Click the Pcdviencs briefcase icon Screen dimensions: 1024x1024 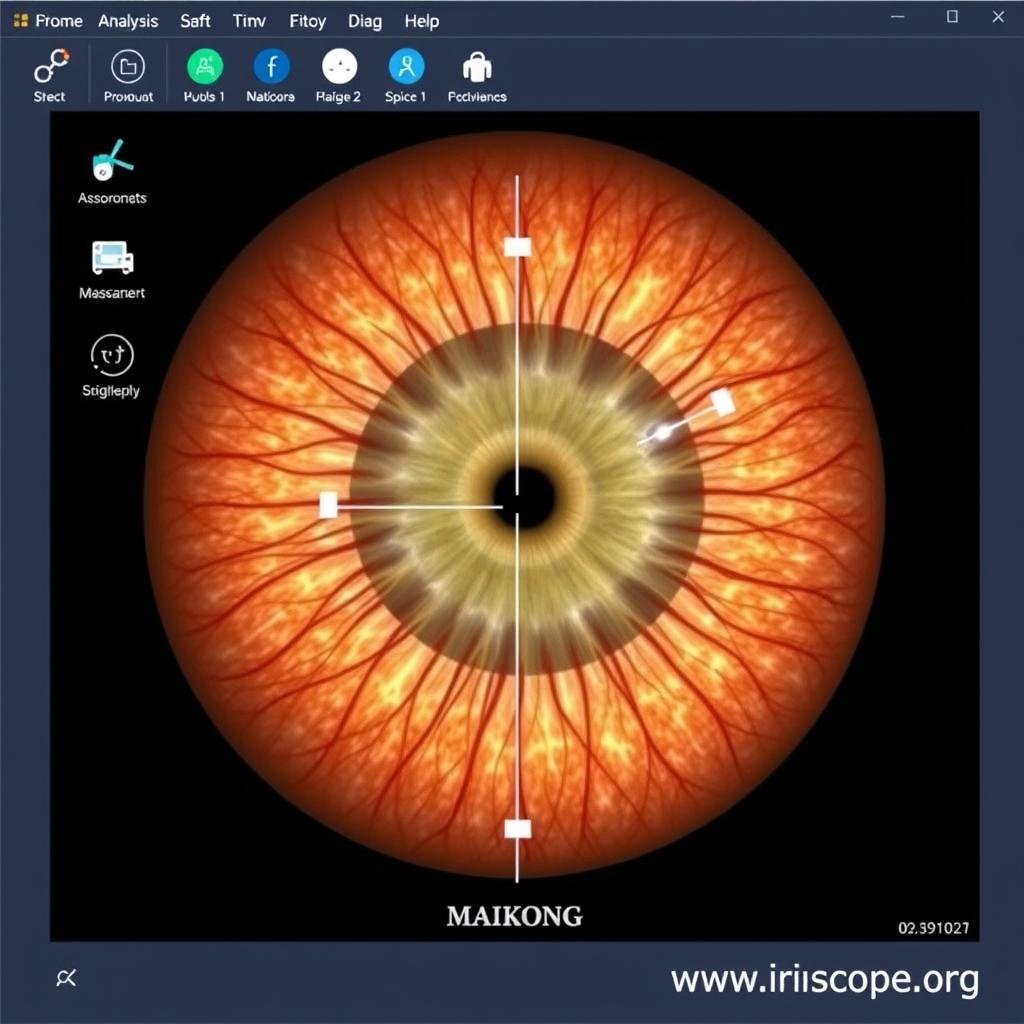click(476, 70)
